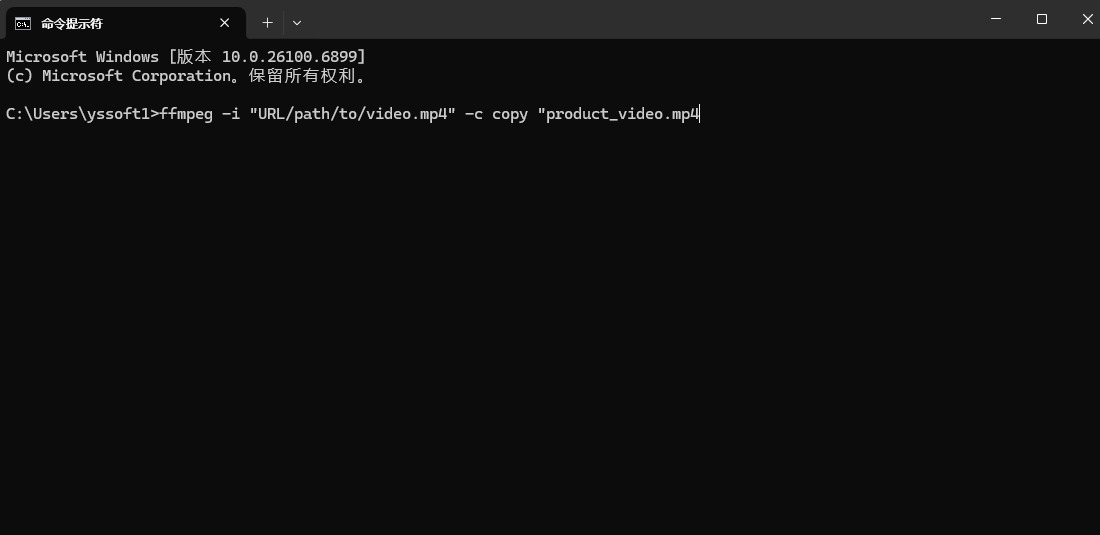
Task: Click the word "ffmpeg" in the command
Action: click(x=186, y=114)
